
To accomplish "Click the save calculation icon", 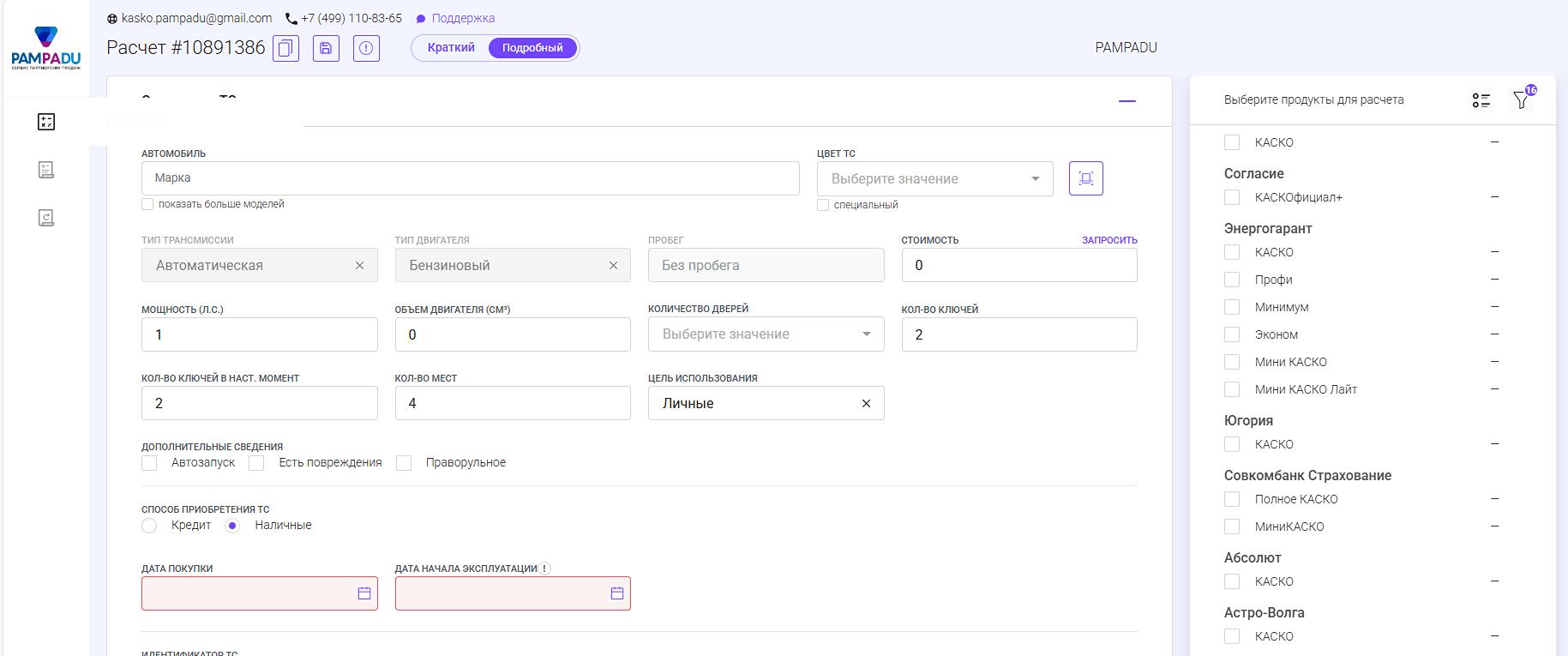I will tap(326, 48).
